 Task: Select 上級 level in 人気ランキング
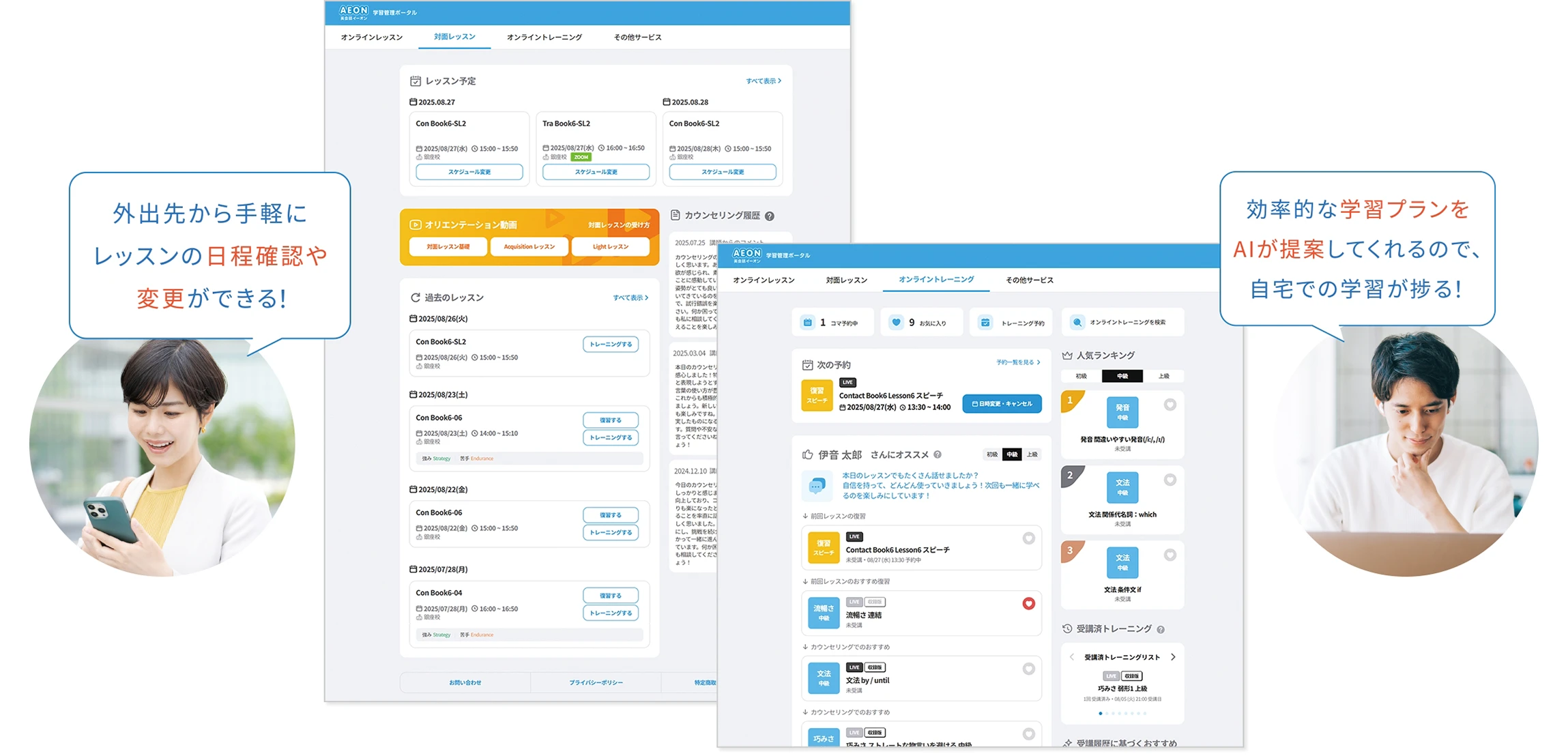[x=1164, y=376]
